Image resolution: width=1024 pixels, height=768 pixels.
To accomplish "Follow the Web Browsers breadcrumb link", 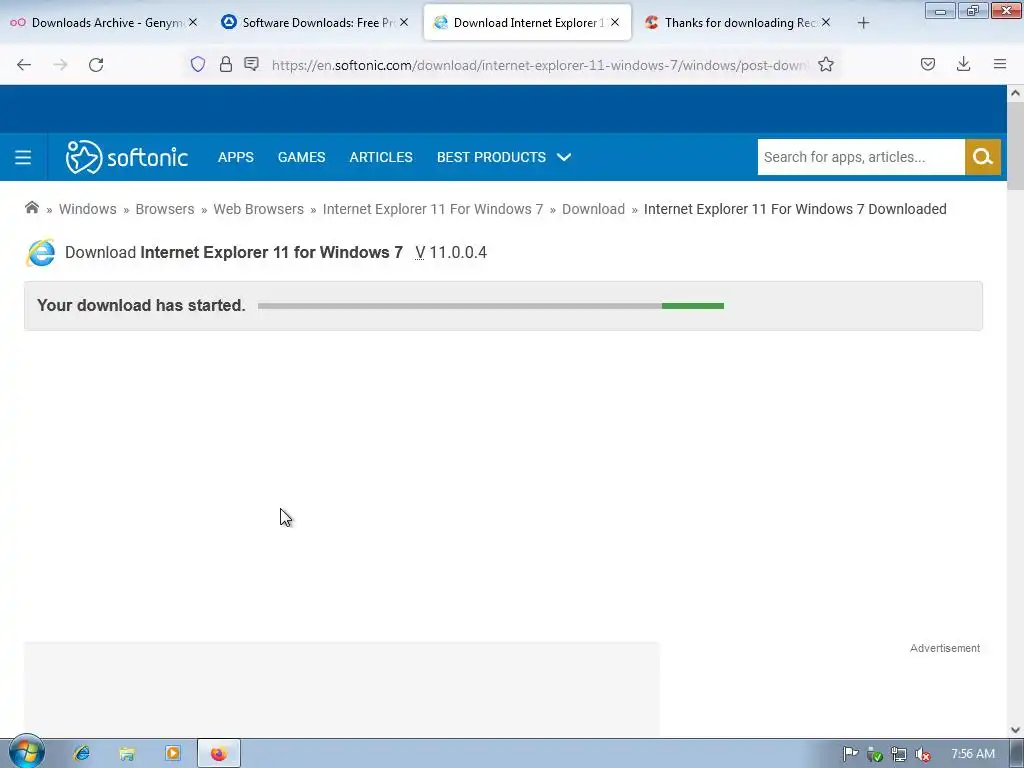I will (x=259, y=209).
